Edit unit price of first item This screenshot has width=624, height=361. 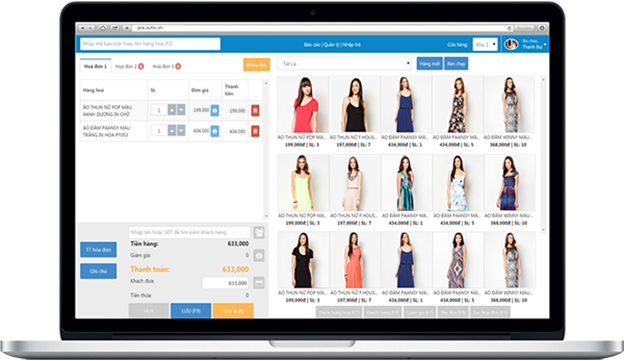click(x=214, y=110)
